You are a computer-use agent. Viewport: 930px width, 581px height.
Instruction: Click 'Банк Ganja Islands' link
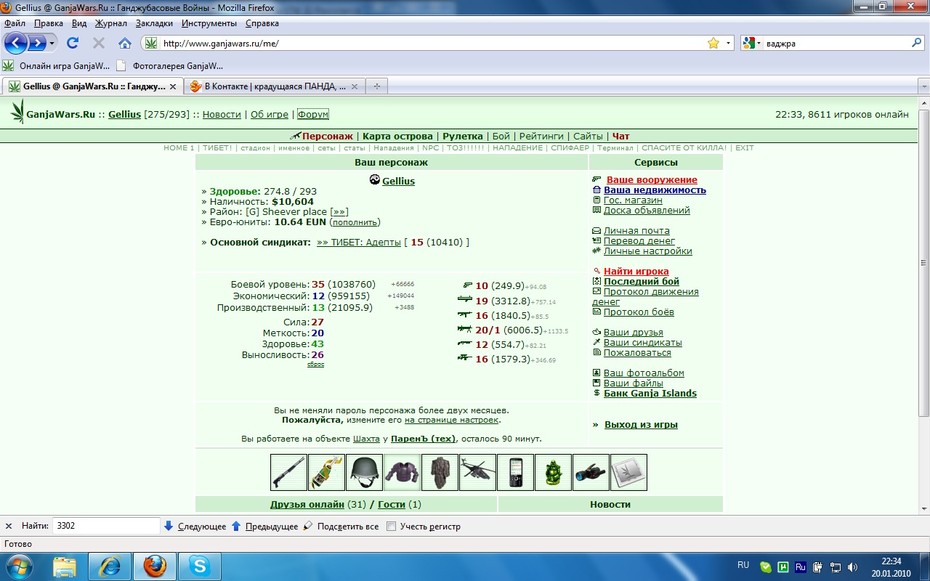coord(649,393)
